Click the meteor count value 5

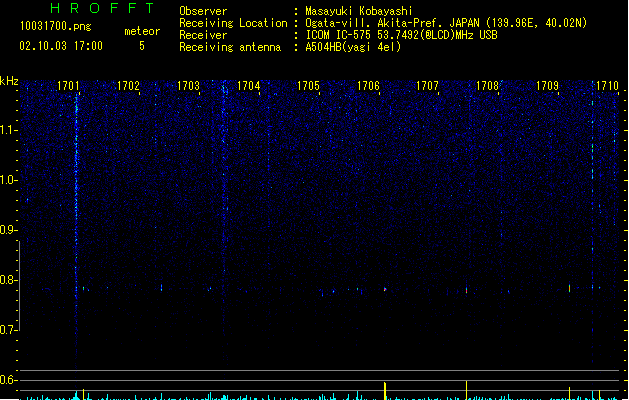(x=142, y=46)
